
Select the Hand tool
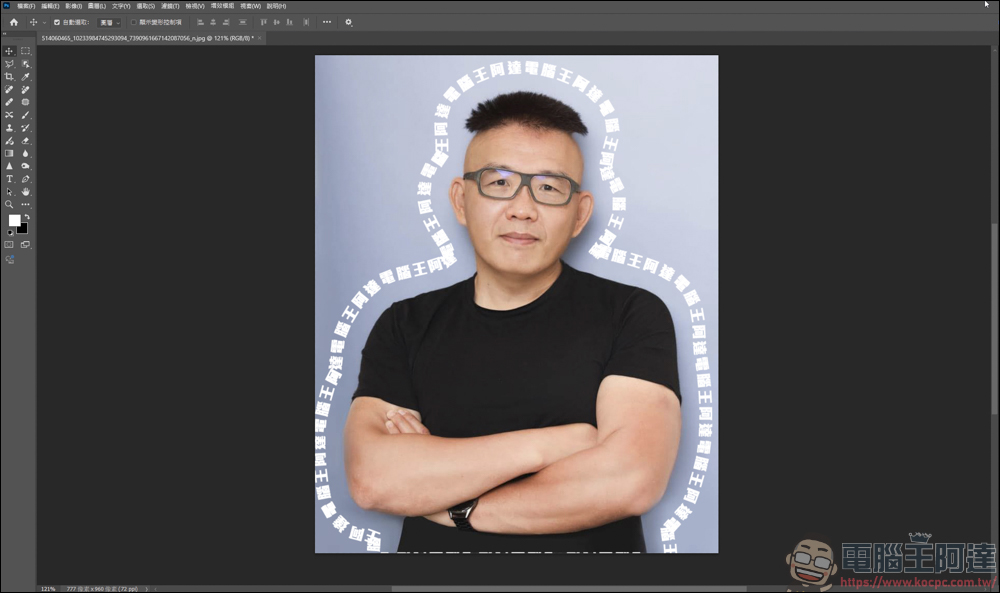click(26, 191)
